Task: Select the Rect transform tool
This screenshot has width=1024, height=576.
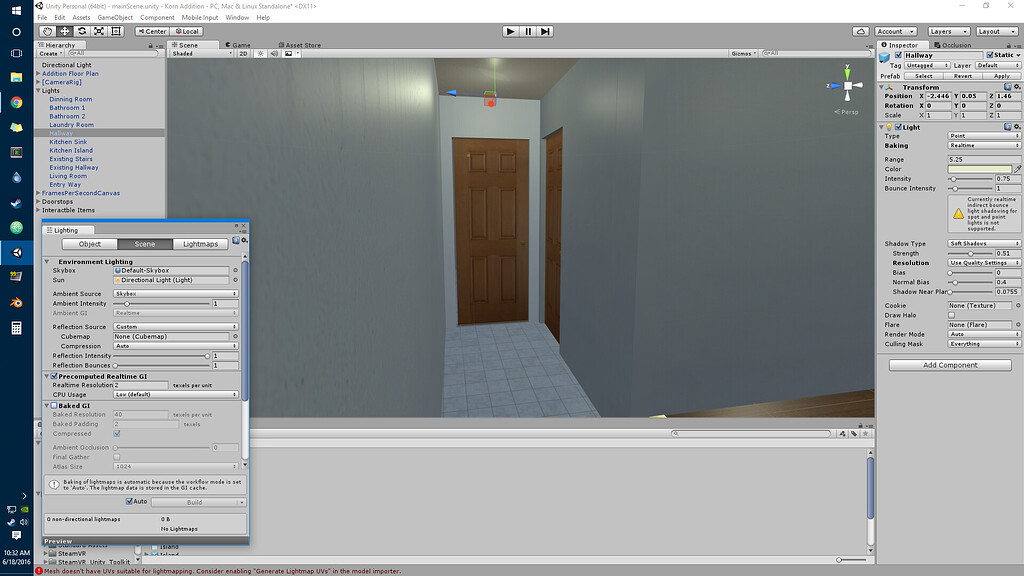Action: click(117, 31)
